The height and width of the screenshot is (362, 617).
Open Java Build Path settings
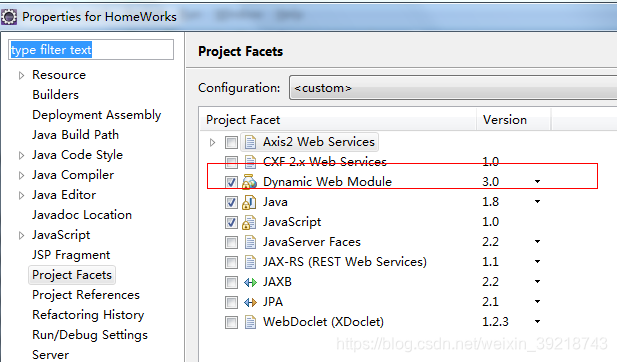[x=75, y=135]
